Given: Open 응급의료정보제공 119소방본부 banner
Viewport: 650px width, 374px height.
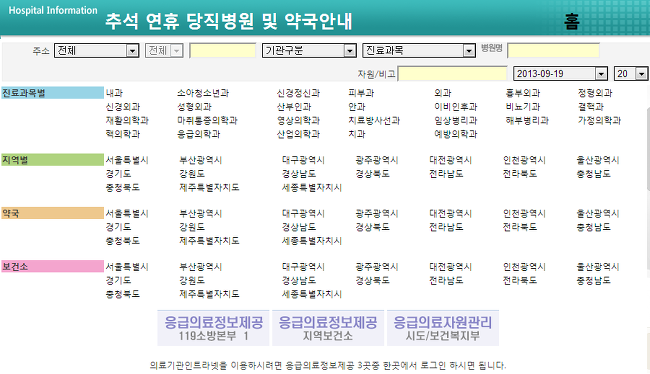Looking at the screenshot, I should (213, 328).
